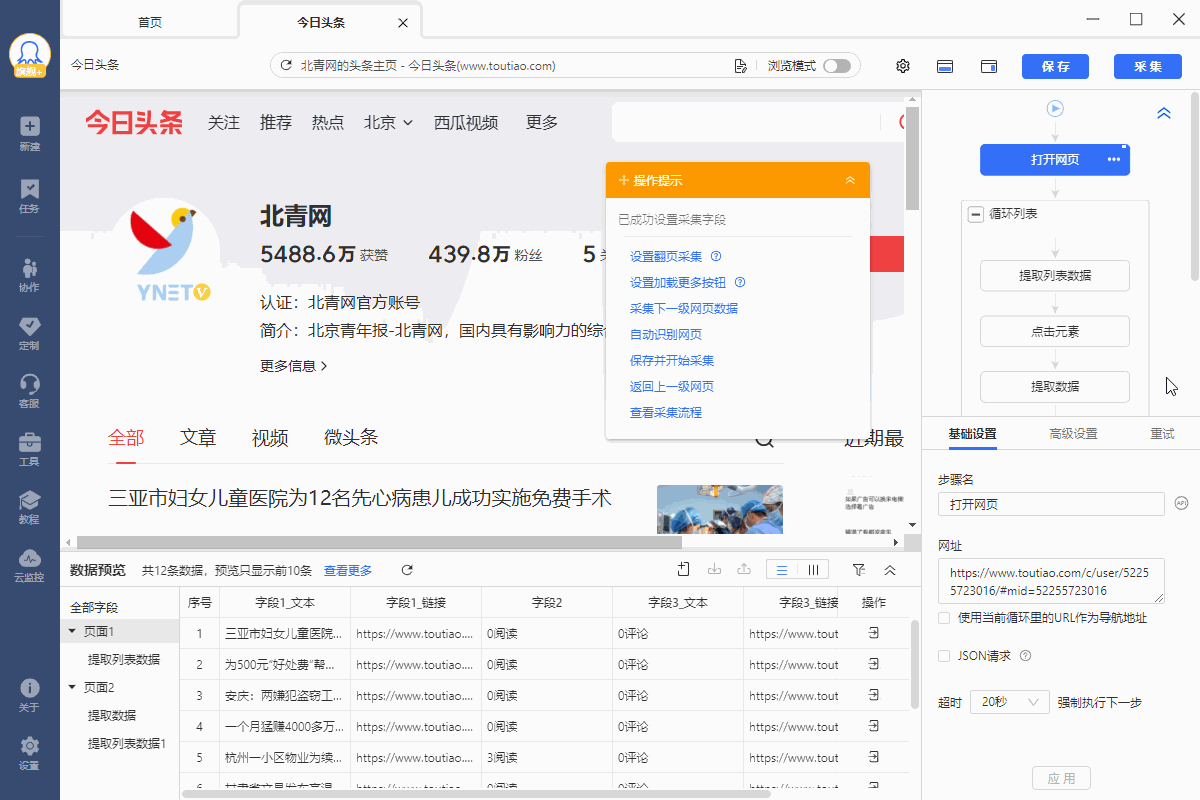Click 保存并开始采集 link
This screenshot has height=800, width=1200.
[x=672, y=360]
